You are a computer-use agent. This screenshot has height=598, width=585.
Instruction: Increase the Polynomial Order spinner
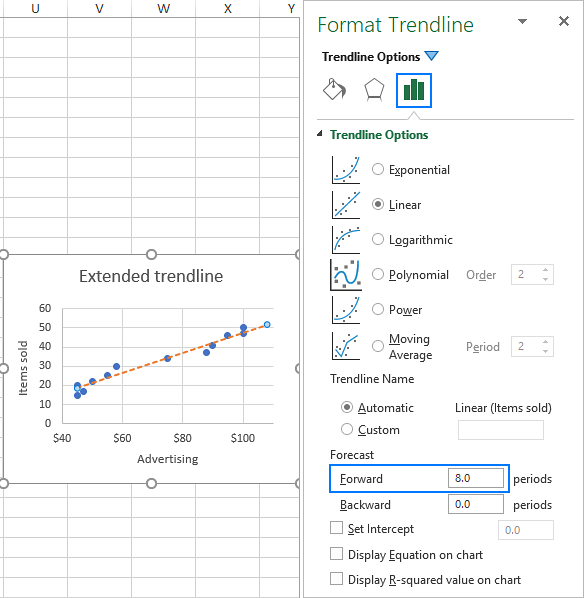click(x=545, y=270)
